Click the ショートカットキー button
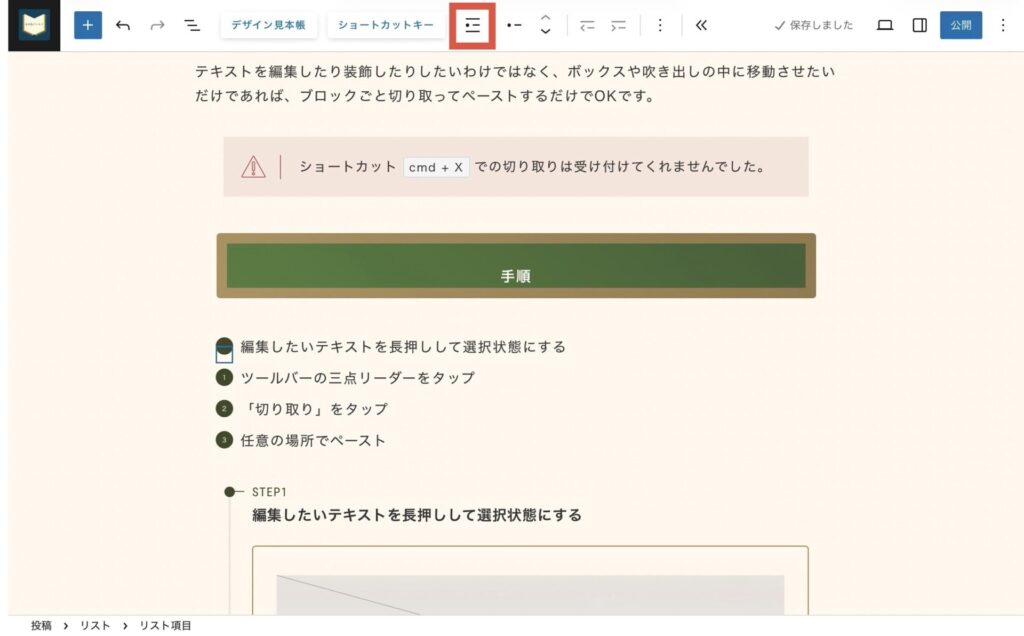1024x636 pixels. [x=386, y=26]
